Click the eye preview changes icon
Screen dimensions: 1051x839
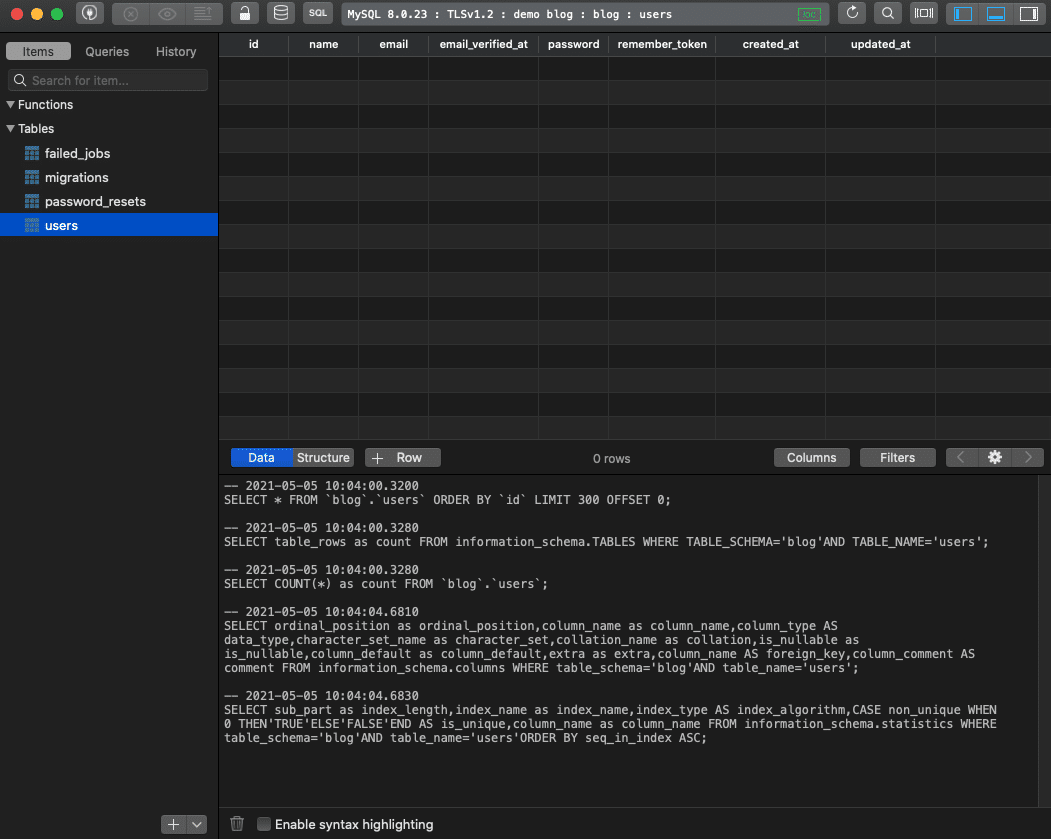click(167, 14)
